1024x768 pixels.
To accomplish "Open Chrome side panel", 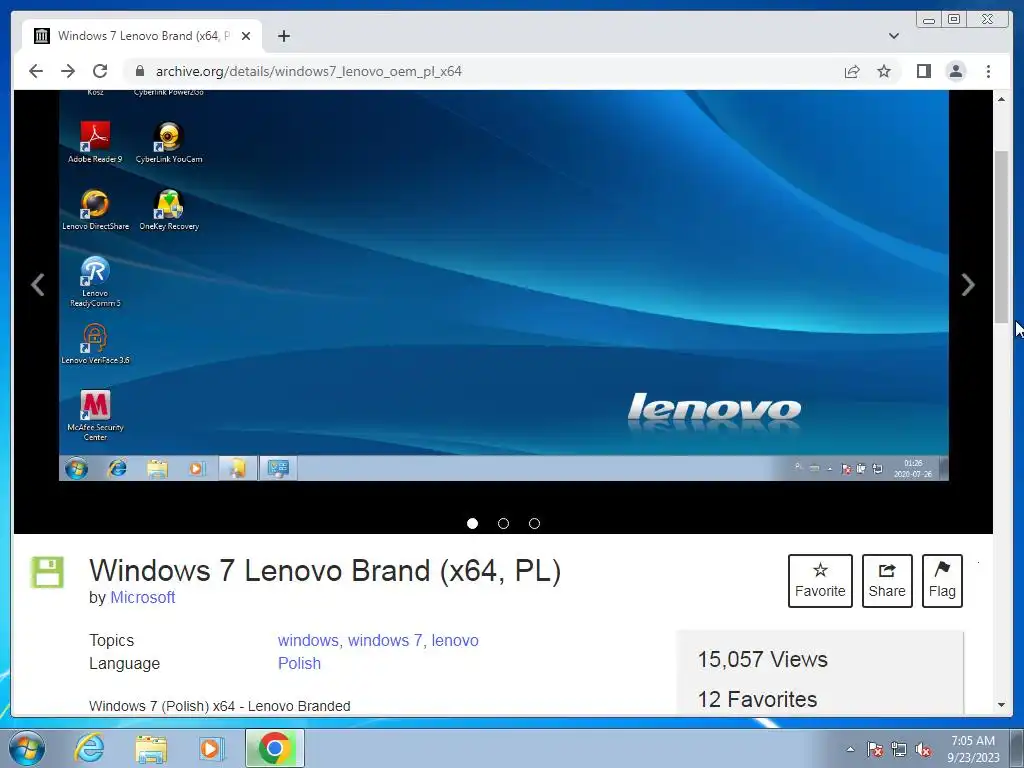I will tap(923, 71).
